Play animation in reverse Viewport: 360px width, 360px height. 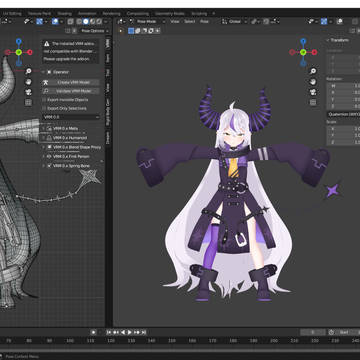(123, 332)
